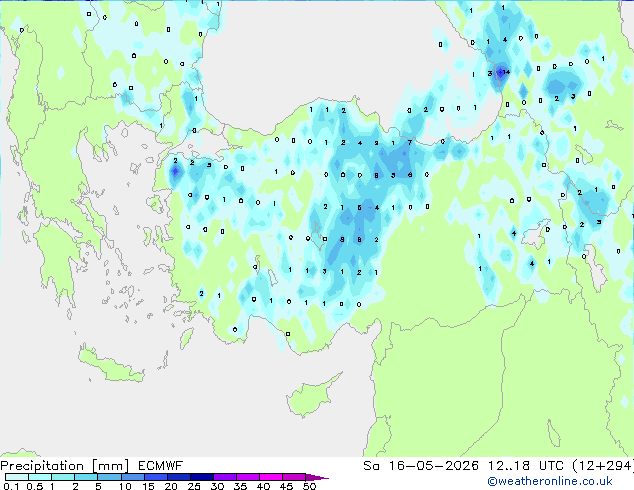The width and height of the screenshot is (634, 490).
Task: Select the 35–40 mm legend swatch
Action: tap(247, 477)
